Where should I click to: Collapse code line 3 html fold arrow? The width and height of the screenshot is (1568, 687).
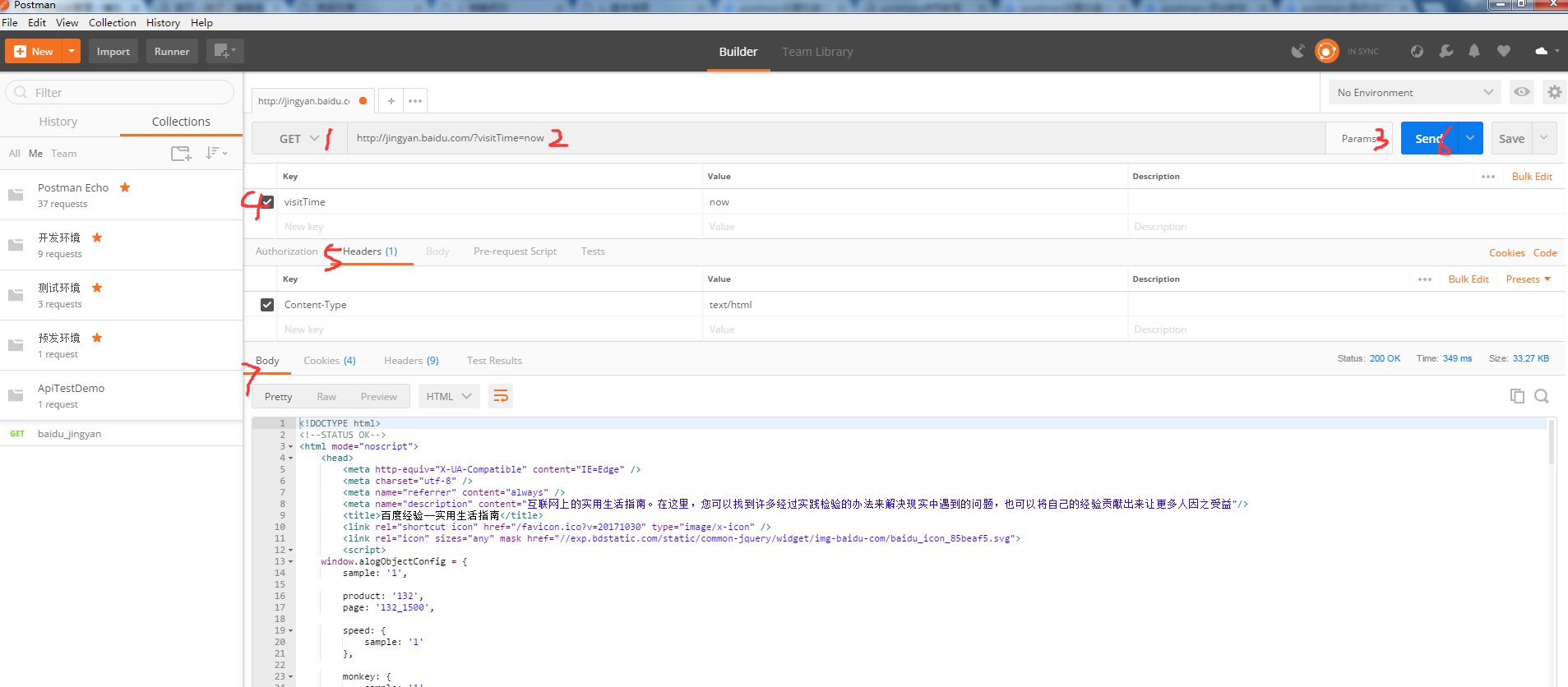coord(291,446)
